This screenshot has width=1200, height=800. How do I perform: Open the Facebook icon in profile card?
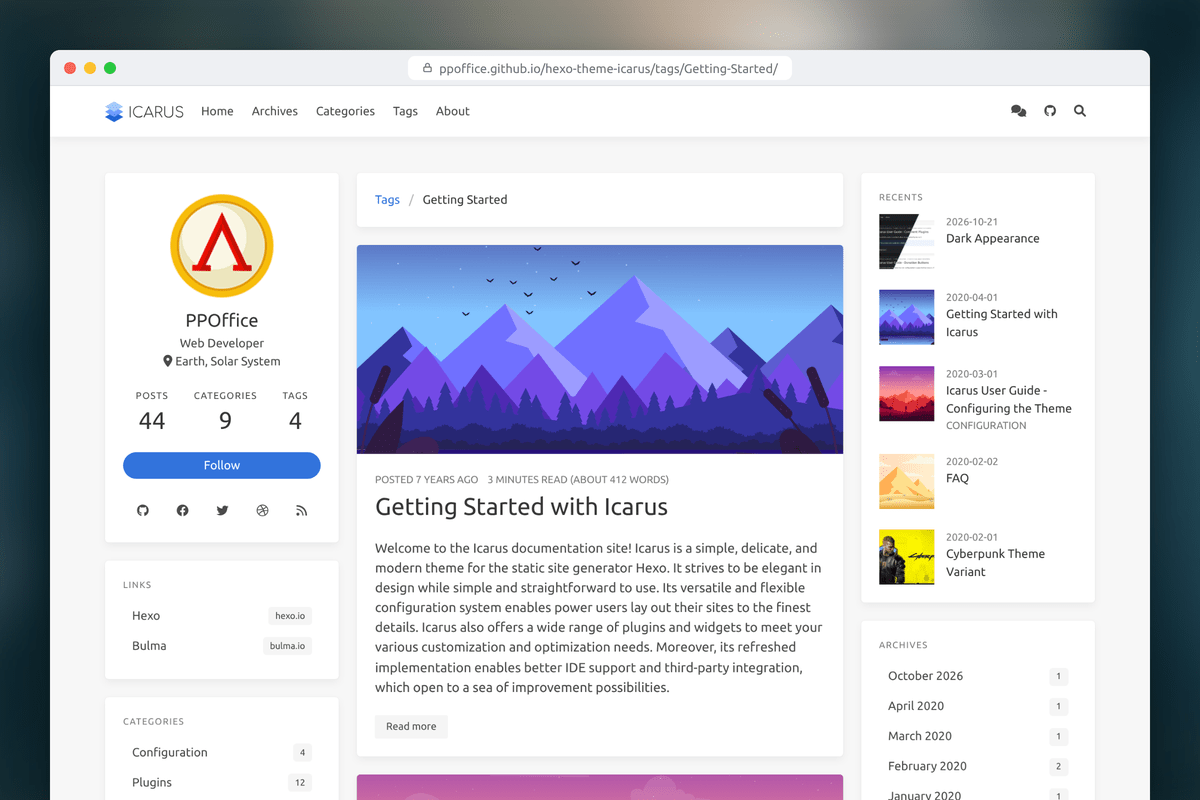(182, 511)
